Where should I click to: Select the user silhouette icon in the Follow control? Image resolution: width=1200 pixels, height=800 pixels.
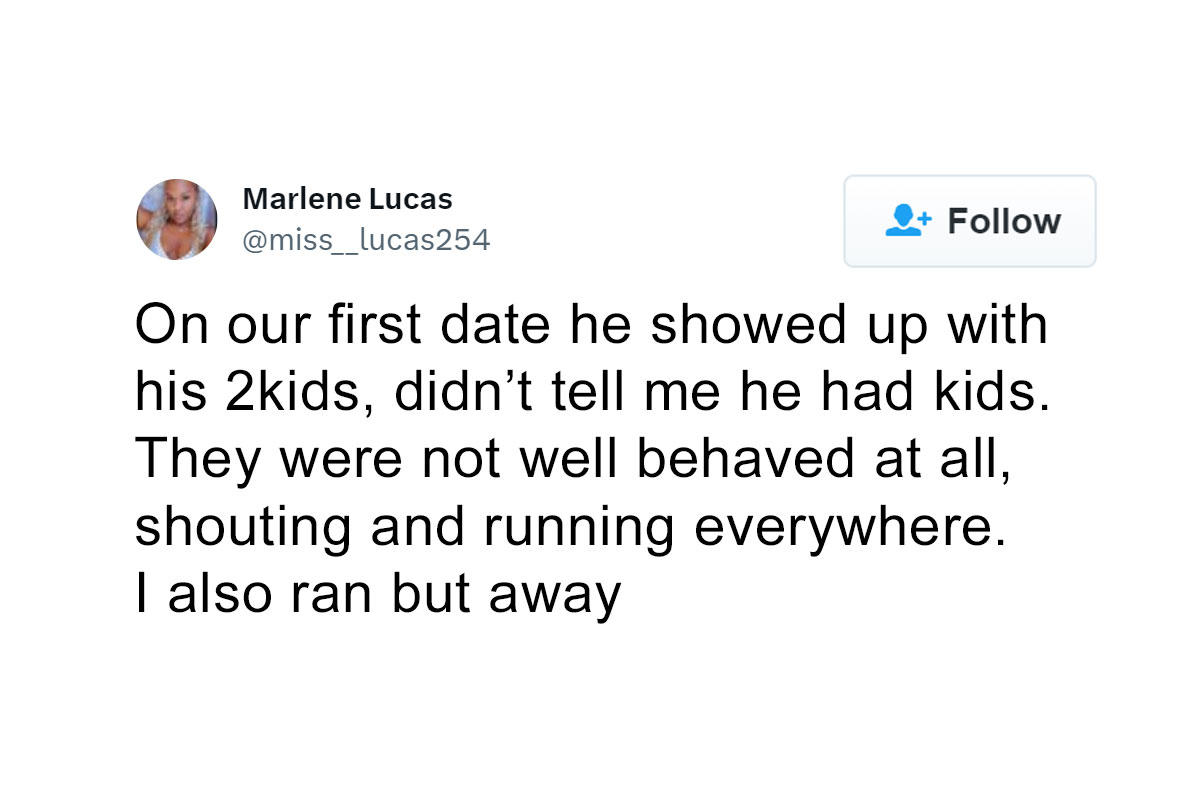pos(906,221)
